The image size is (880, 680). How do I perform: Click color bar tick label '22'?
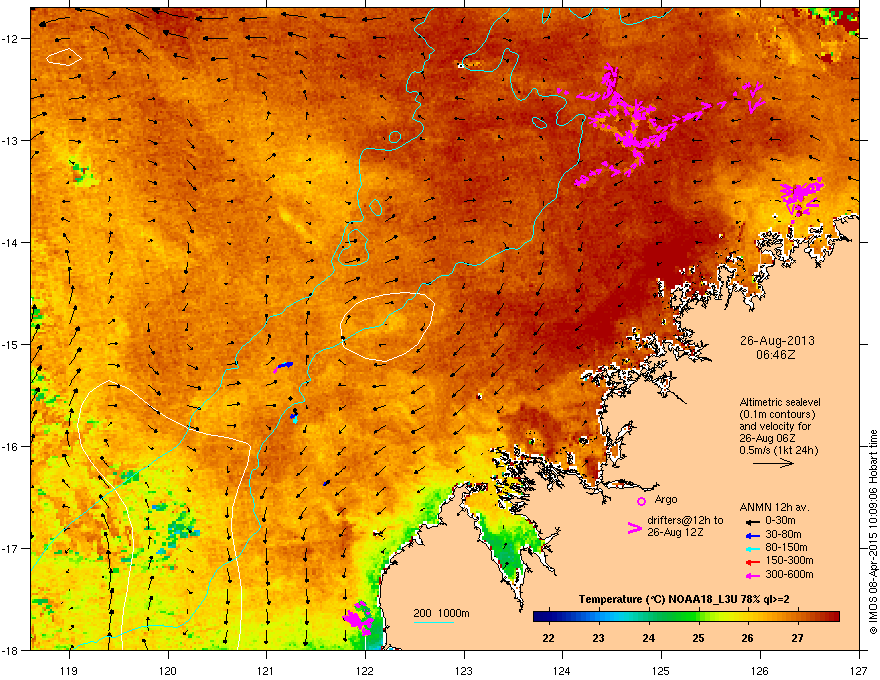pos(548,638)
